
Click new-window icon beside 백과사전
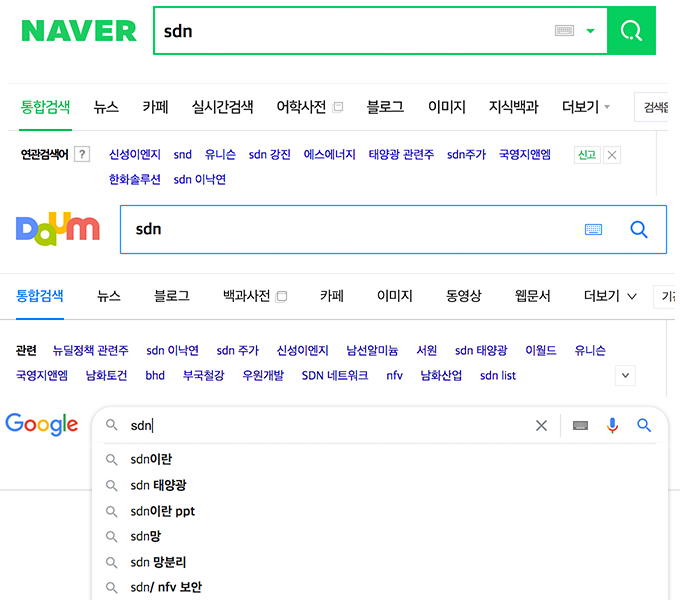[281, 297]
